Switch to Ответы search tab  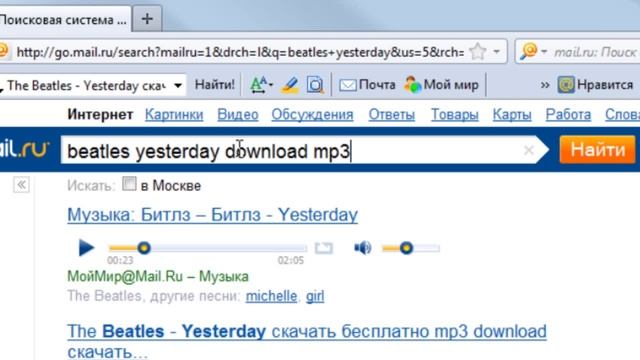[x=392, y=115]
